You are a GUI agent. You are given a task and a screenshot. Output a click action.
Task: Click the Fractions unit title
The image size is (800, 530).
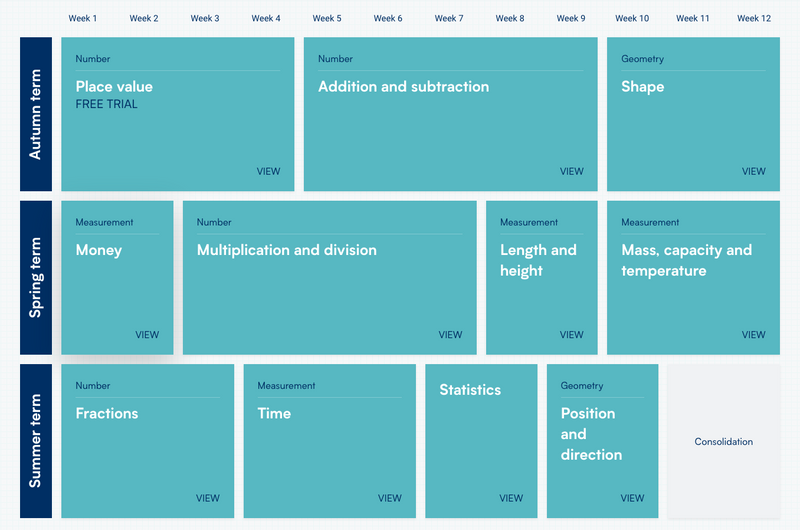coord(107,413)
